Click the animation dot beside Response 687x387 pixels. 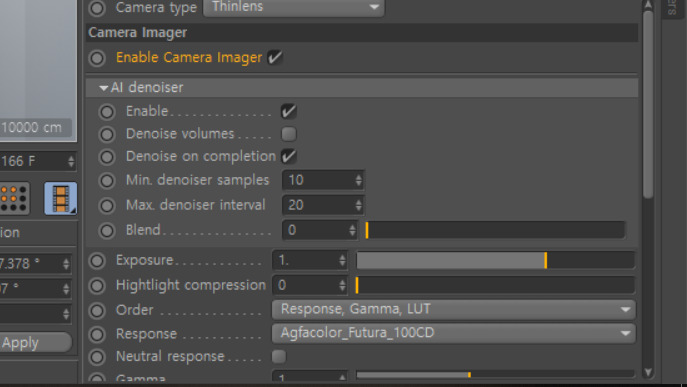[x=97, y=334]
